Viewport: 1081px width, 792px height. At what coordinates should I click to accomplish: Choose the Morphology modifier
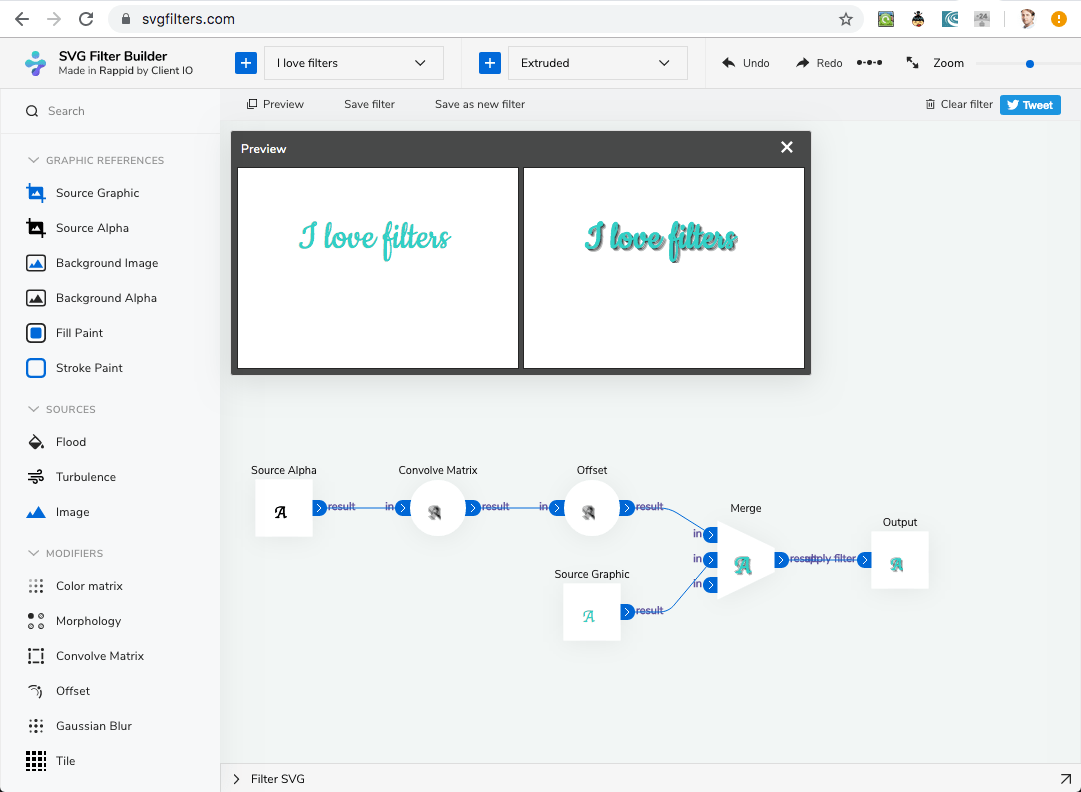point(89,620)
